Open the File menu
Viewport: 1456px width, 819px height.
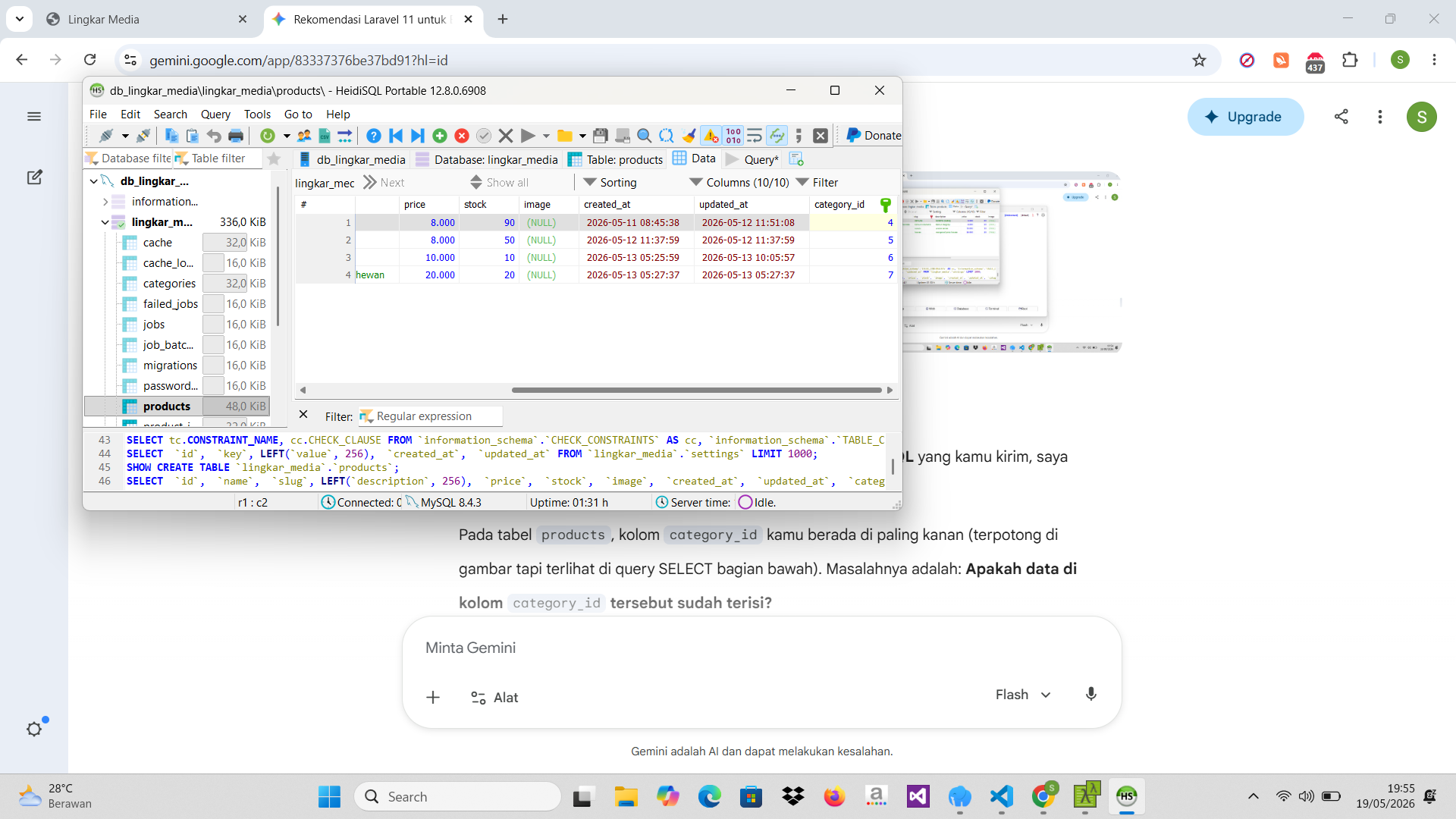[x=98, y=115]
